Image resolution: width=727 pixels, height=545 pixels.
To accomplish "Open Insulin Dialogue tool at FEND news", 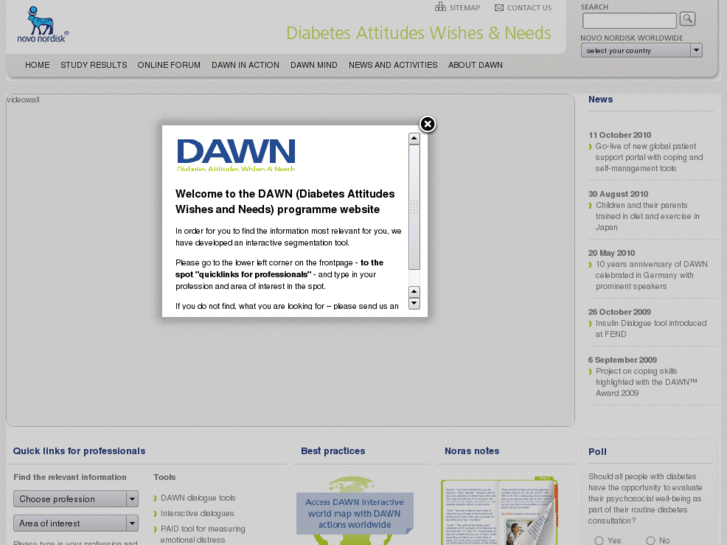I will click(651, 328).
